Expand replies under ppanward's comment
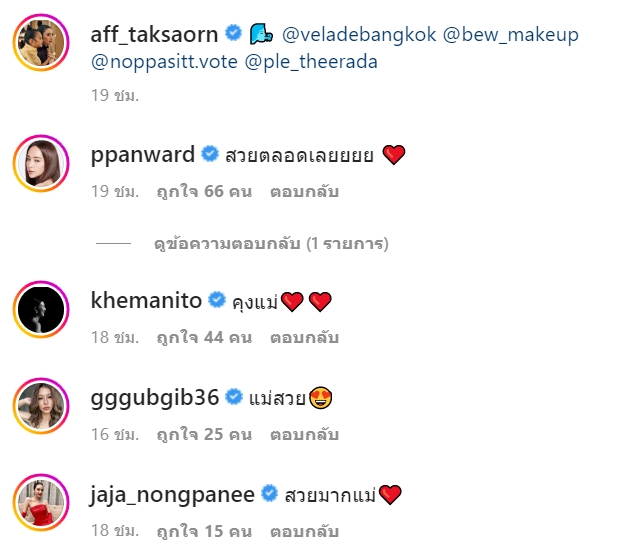628x558 pixels. coord(271,244)
